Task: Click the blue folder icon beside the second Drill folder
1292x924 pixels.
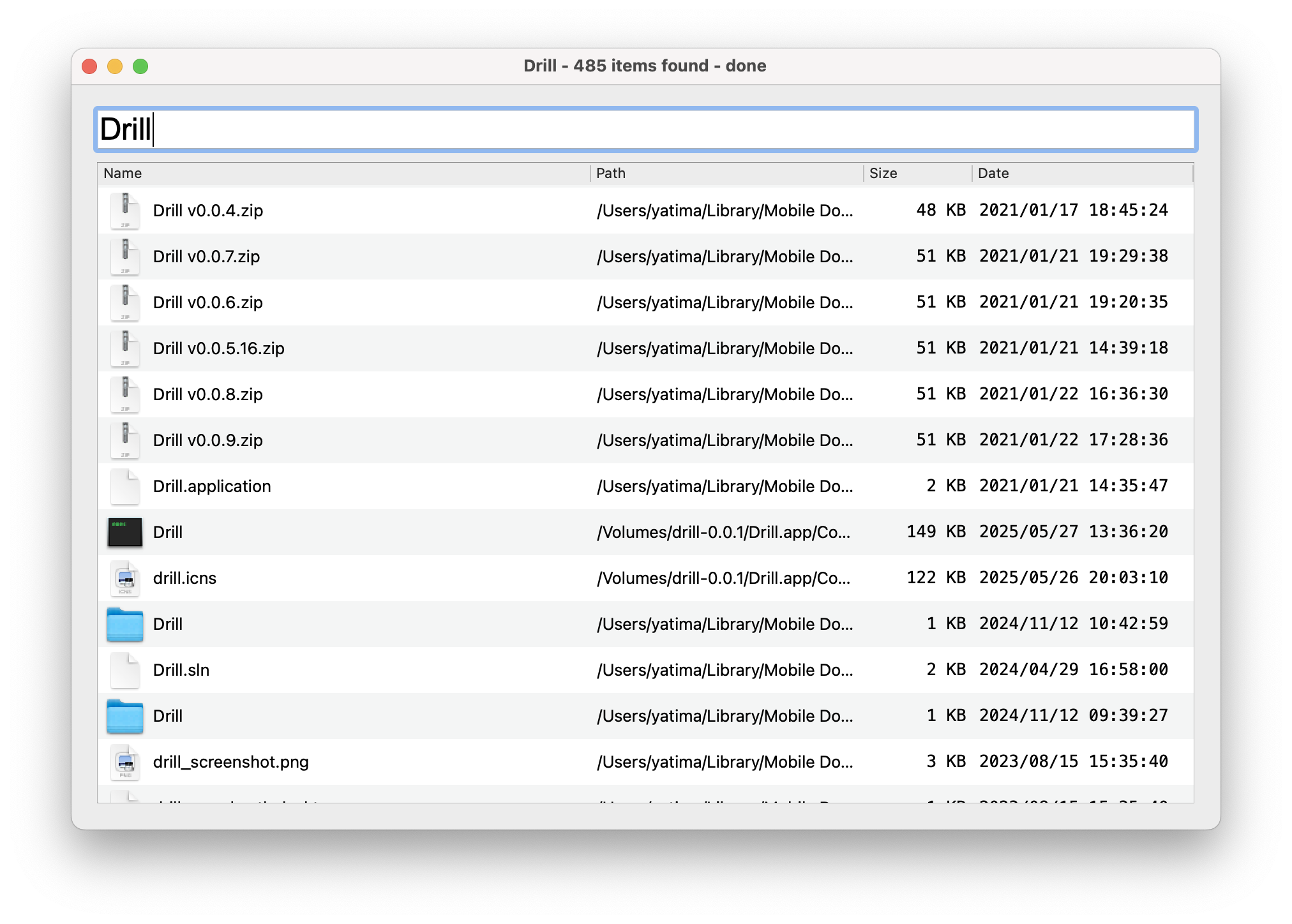Action: click(125, 716)
